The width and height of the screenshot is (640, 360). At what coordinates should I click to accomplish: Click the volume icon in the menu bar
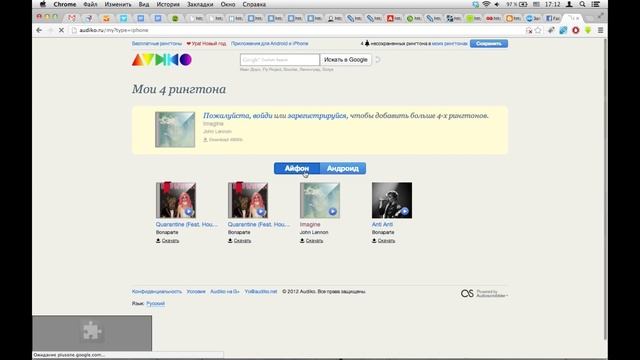tap(497, 4)
